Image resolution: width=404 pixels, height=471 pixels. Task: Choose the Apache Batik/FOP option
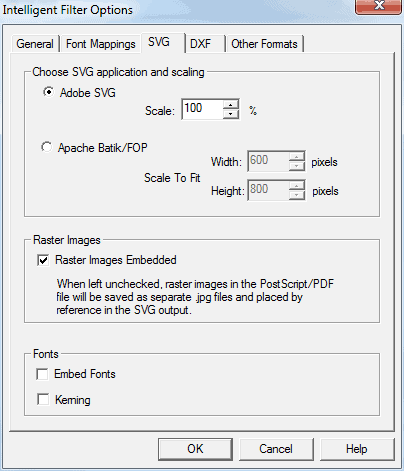[47, 147]
